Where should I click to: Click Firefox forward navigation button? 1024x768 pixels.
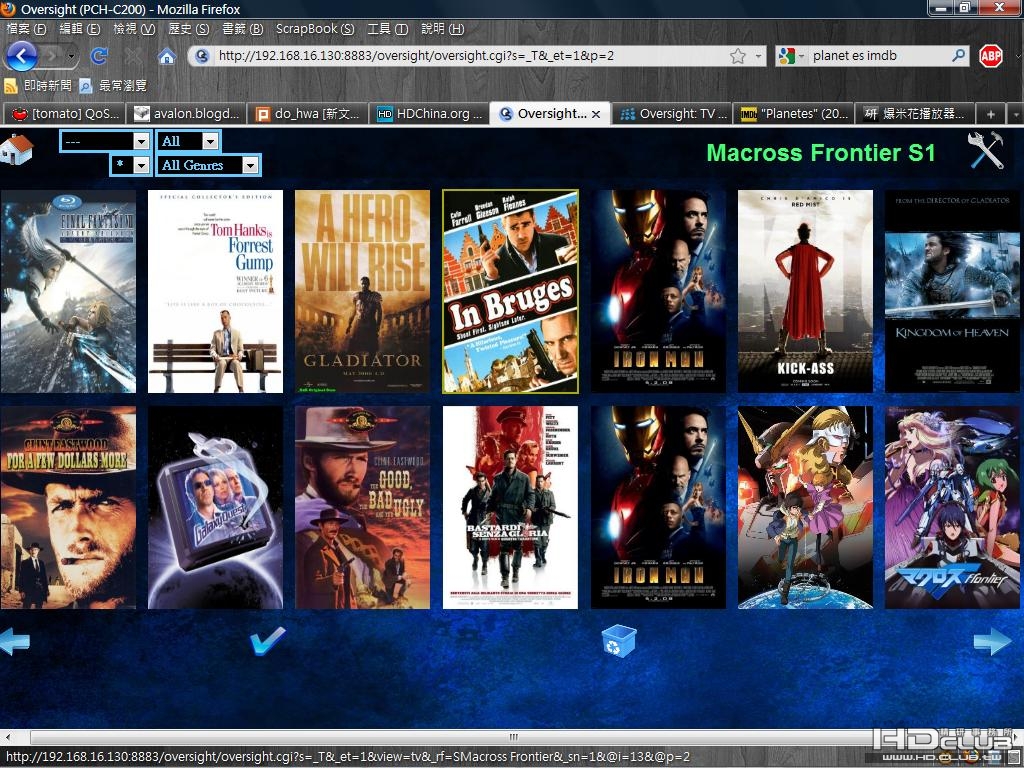[53, 56]
